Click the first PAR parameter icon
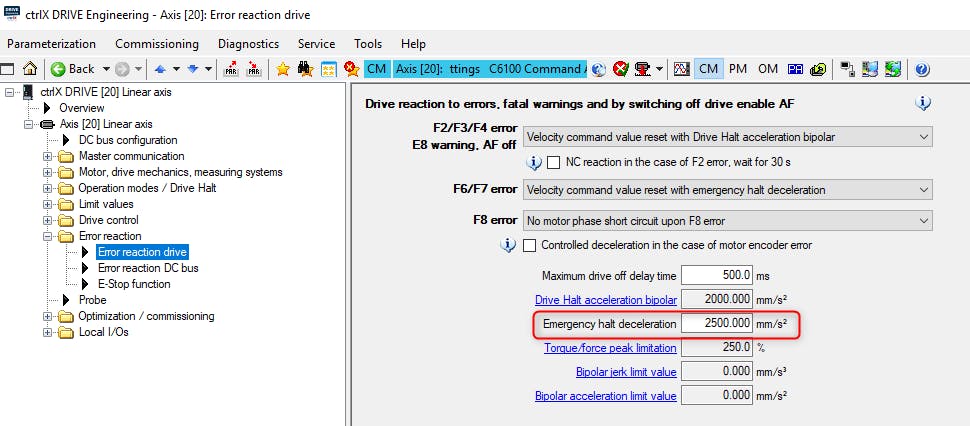Screen dimensions: 970x426 click(231, 69)
